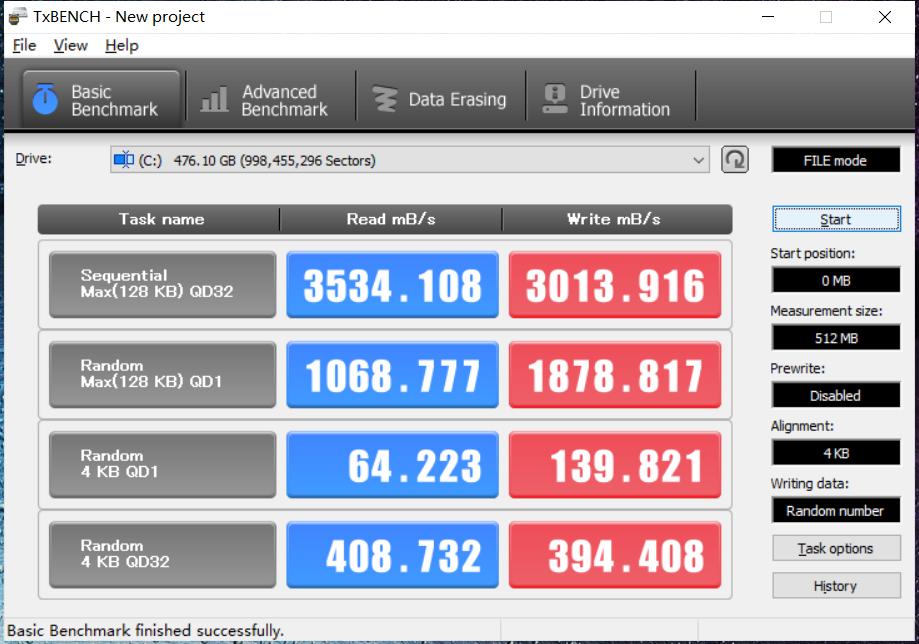Screen dimensions: 919x644
Task: Open Task options
Action: 835,549
